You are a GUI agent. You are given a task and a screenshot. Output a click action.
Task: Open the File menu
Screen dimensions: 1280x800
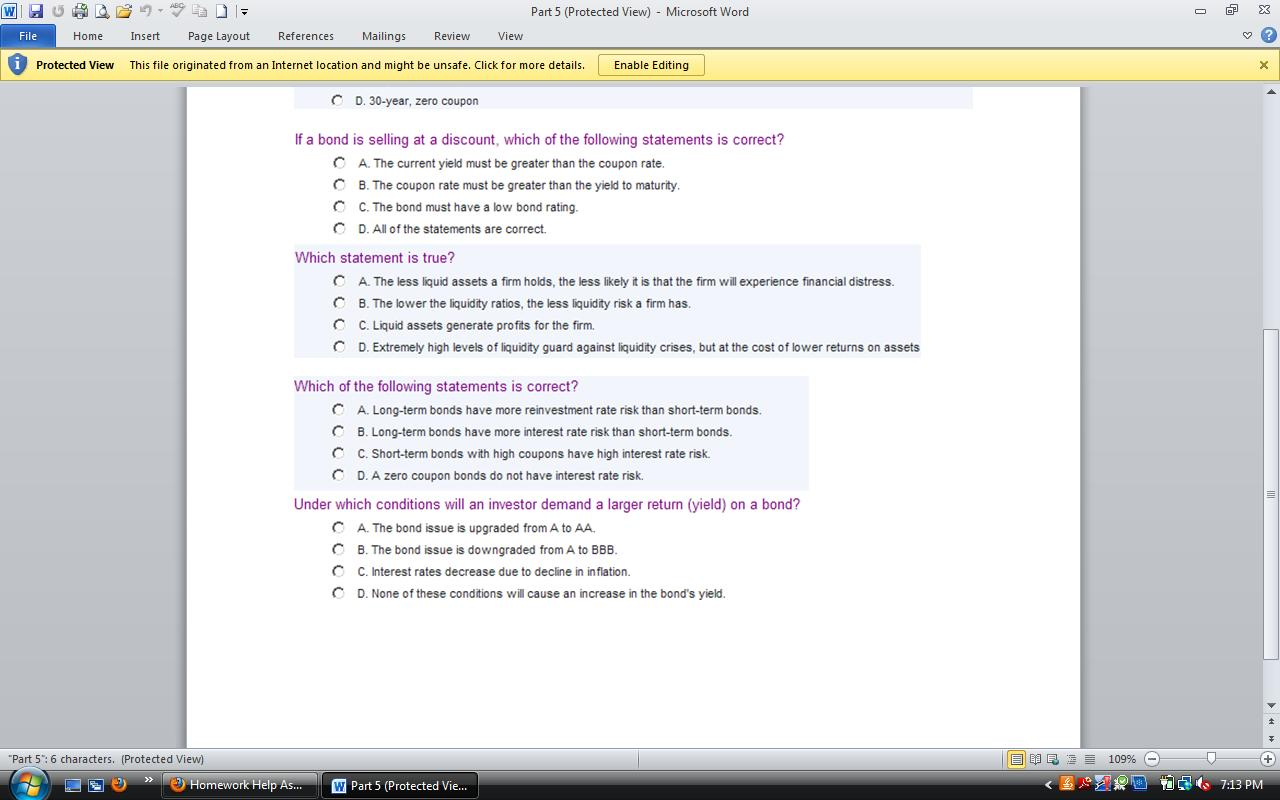pyautogui.click(x=28, y=35)
